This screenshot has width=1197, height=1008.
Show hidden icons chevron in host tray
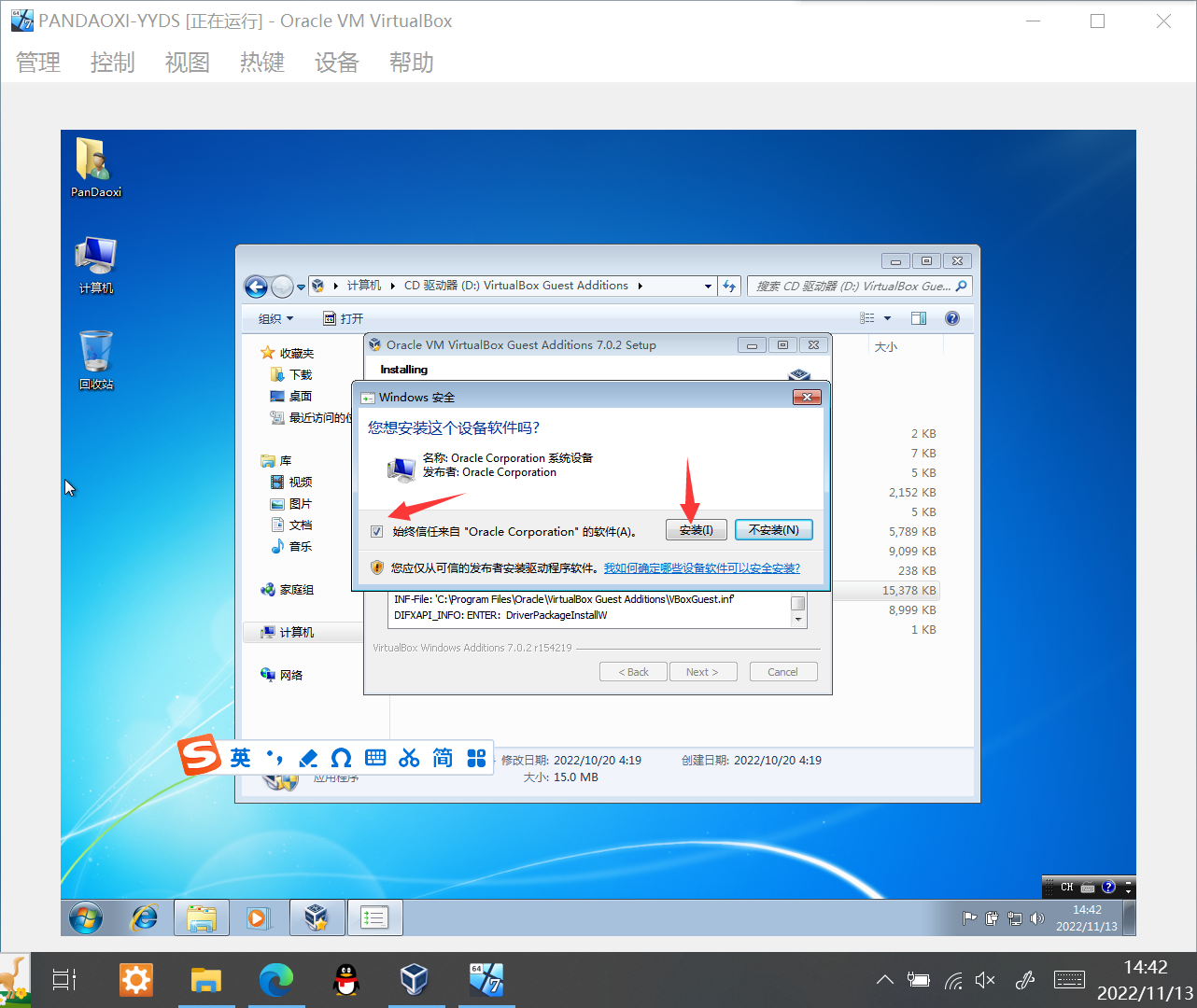[884, 980]
